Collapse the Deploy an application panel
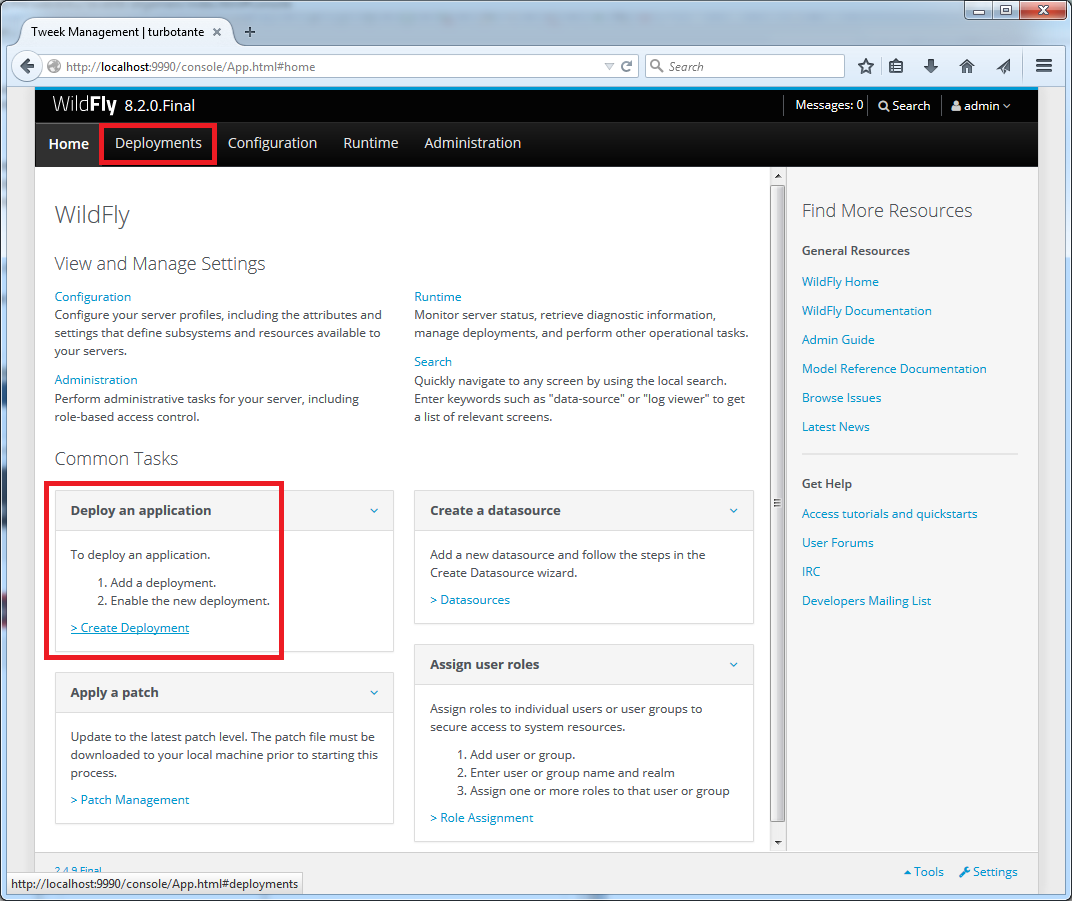 click(x=374, y=511)
